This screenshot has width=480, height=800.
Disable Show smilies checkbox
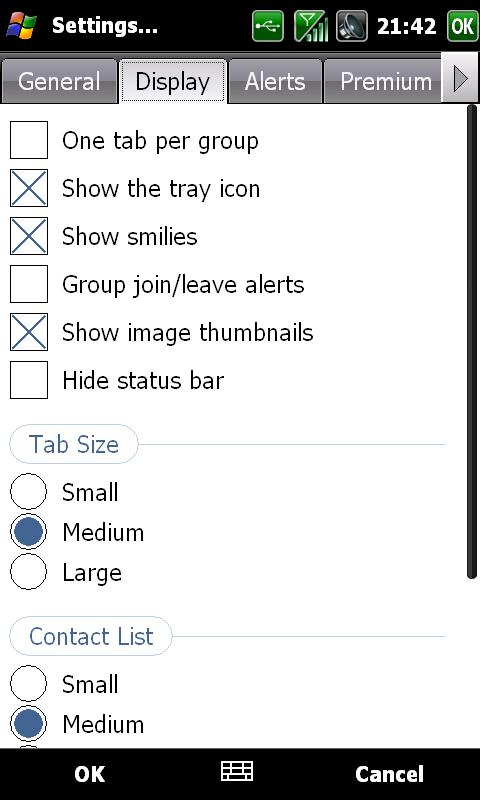[x=29, y=236]
